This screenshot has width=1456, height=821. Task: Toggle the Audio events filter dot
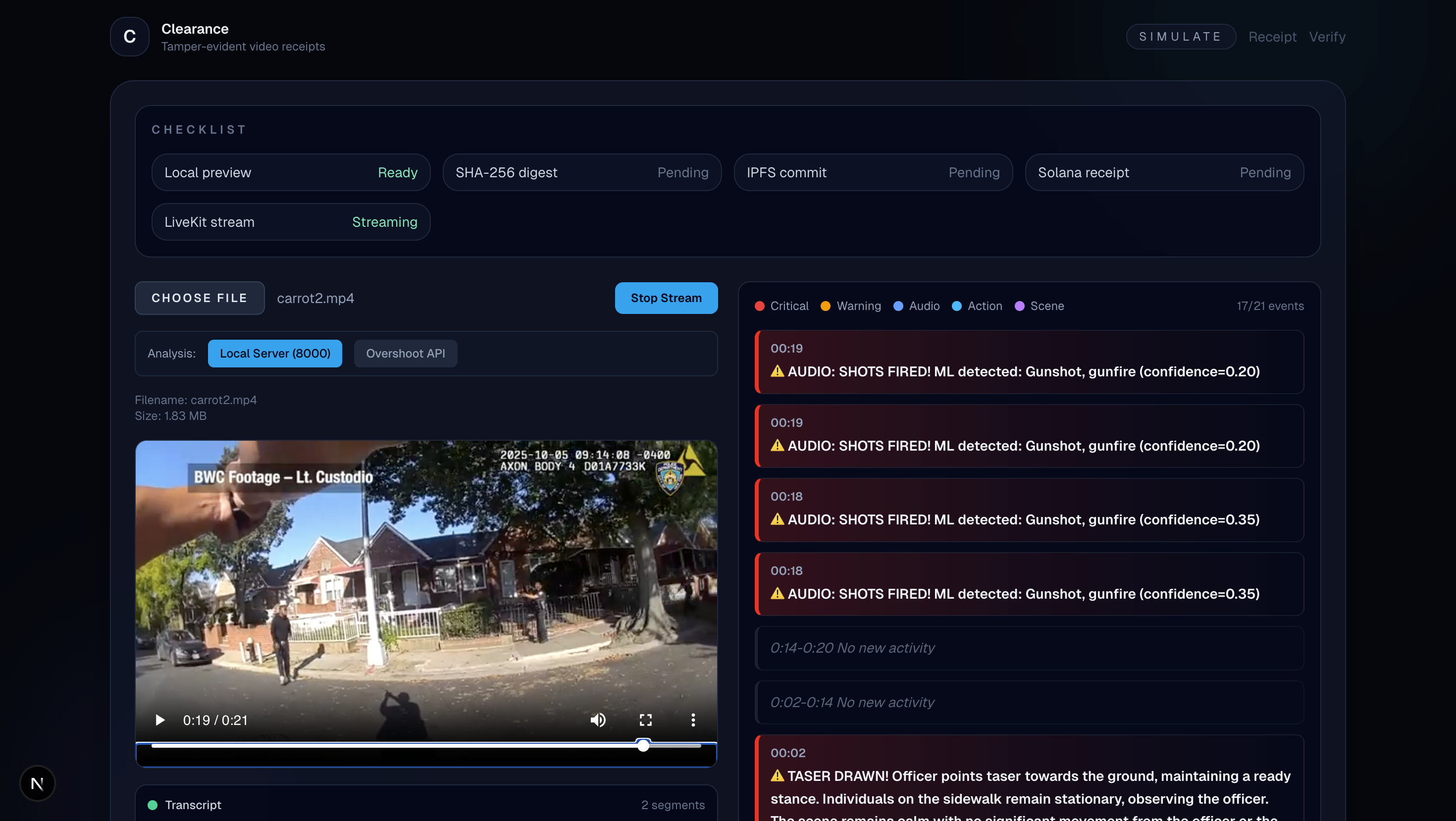(898, 306)
